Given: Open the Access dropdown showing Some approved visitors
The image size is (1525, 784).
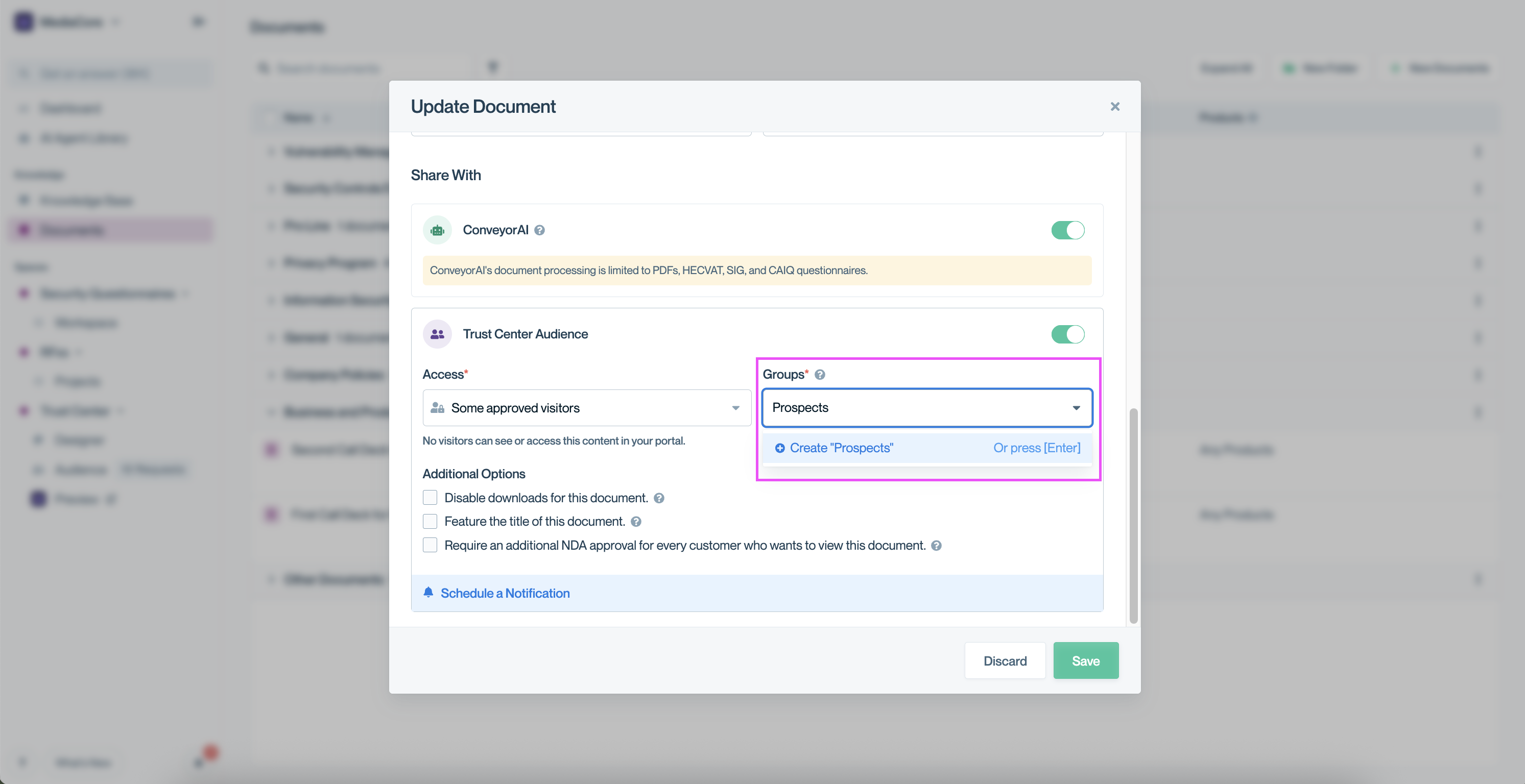Looking at the screenshot, I should coord(586,408).
